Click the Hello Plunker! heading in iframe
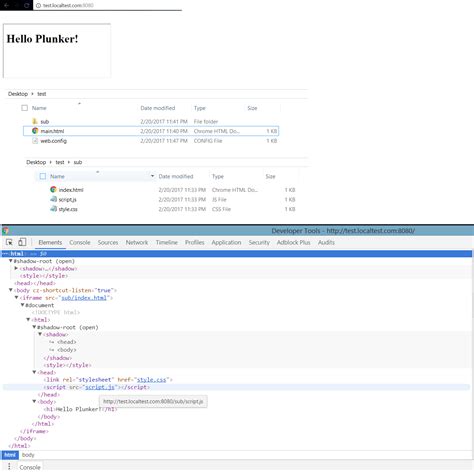The image size is (474, 472). click(x=42, y=39)
